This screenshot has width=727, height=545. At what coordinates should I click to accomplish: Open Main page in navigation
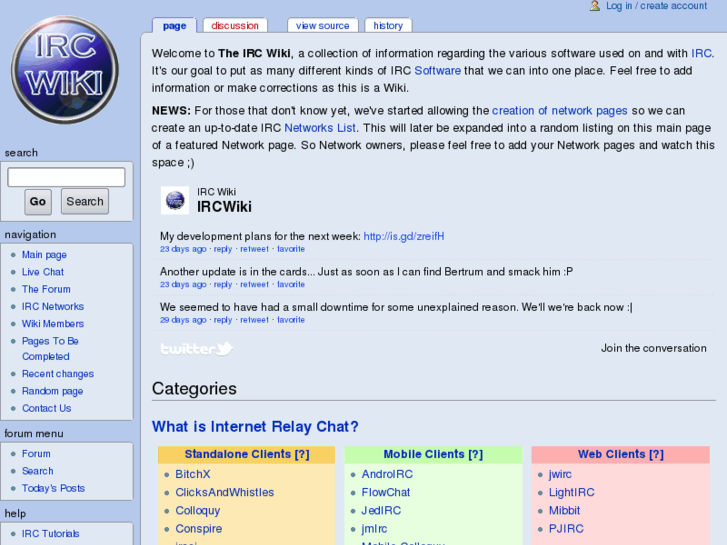[44, 255]
